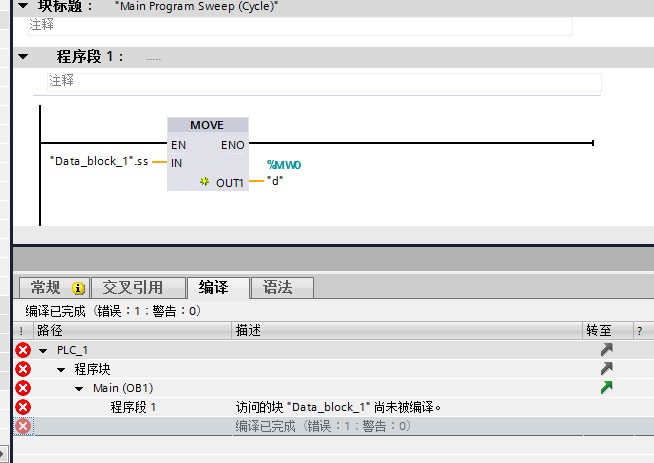Click the add-output star icon next to OUT1

204,182
